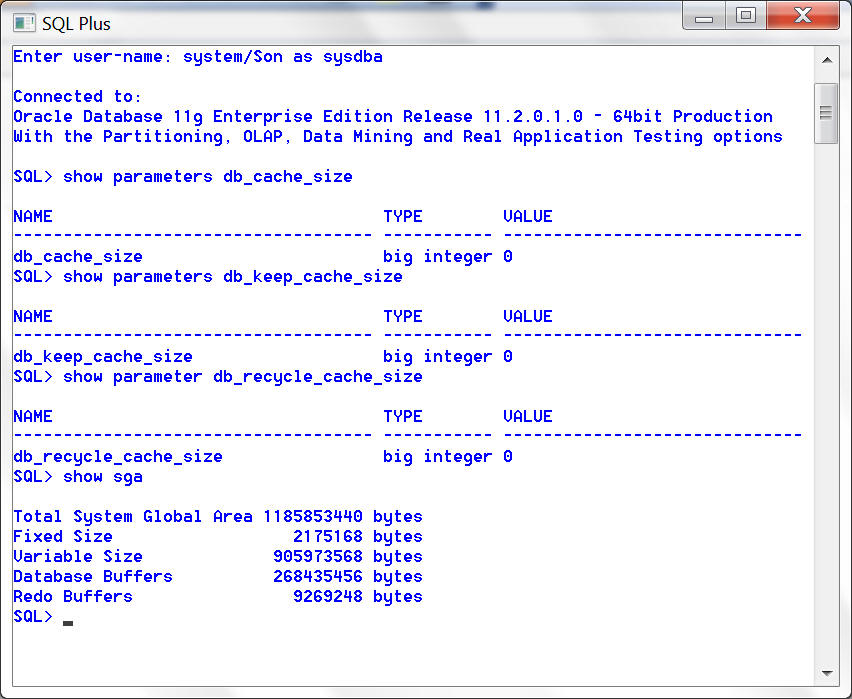Click the 'Enter user-name: system/Son as sysdba' line
The image size is (852, 699).
198,57
